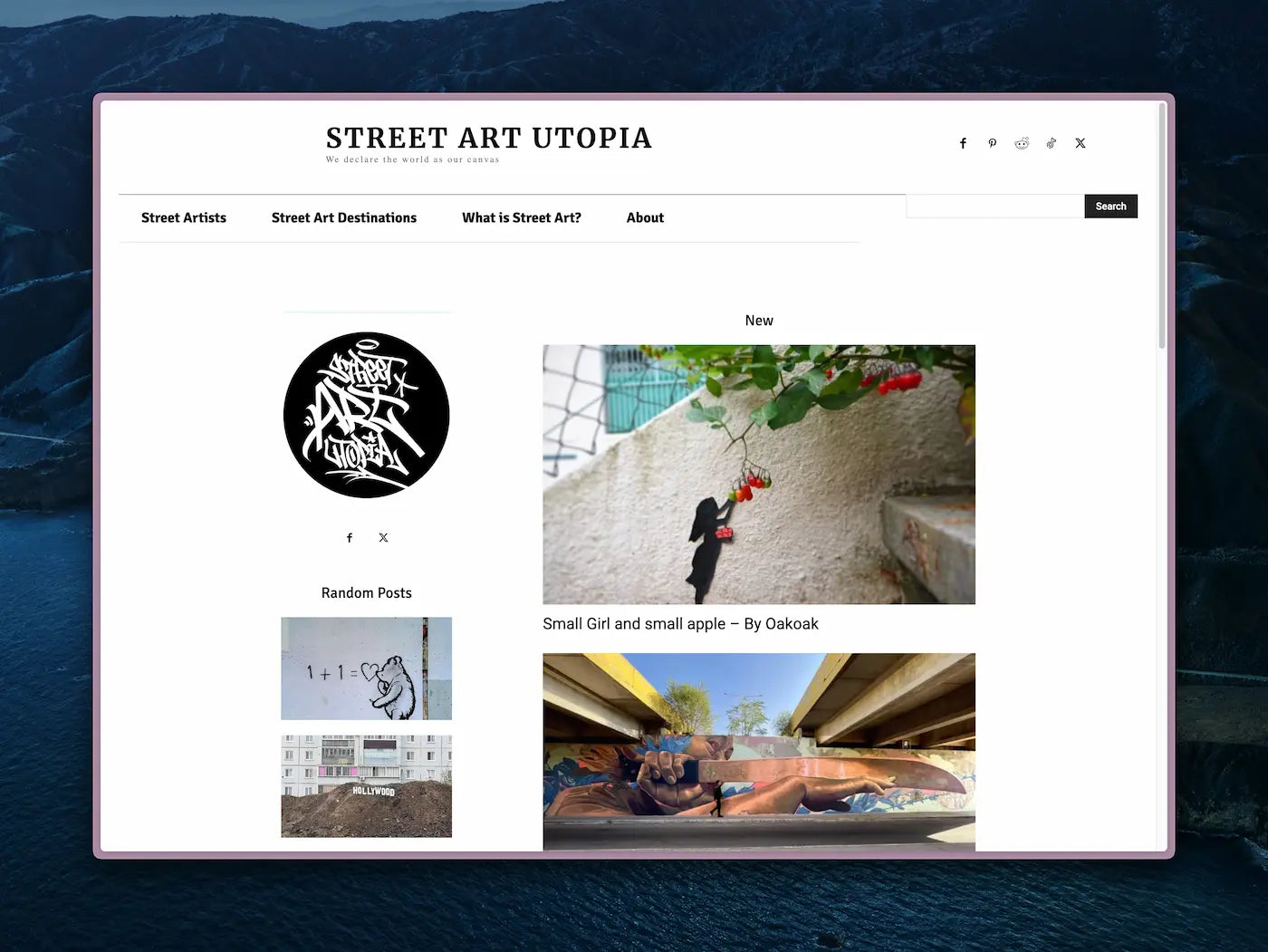
Task: Open the 1 + 1 bear random post thumbnail
Action: click(367, 668)
